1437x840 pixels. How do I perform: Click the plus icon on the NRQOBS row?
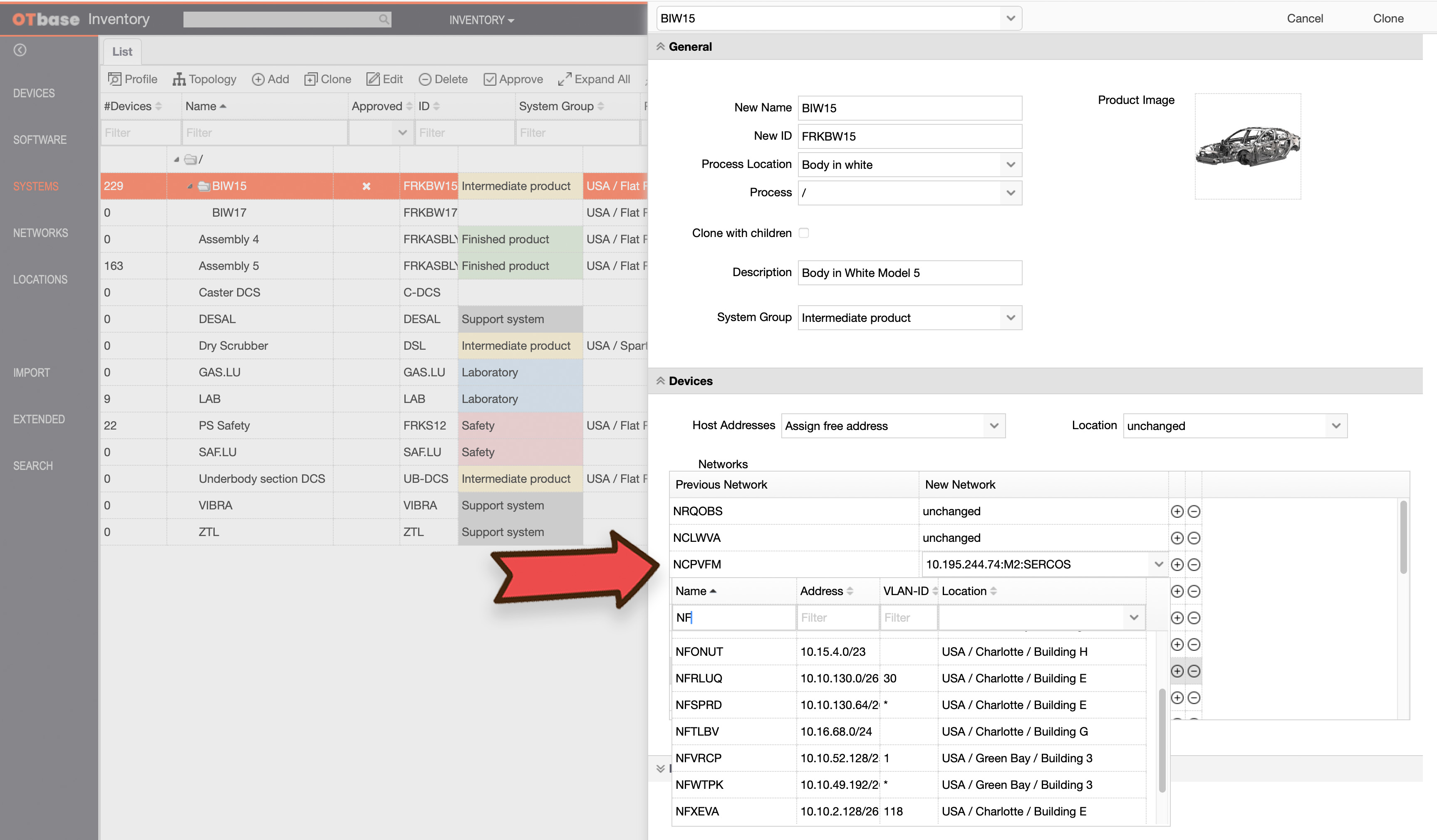tap(1177, 511)
